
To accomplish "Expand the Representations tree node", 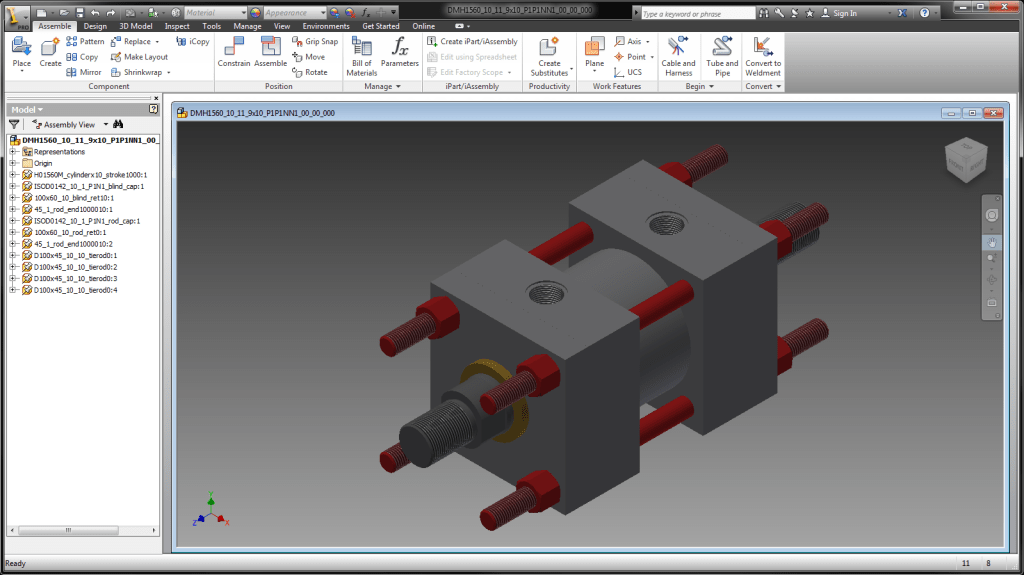I will point(13,152).
